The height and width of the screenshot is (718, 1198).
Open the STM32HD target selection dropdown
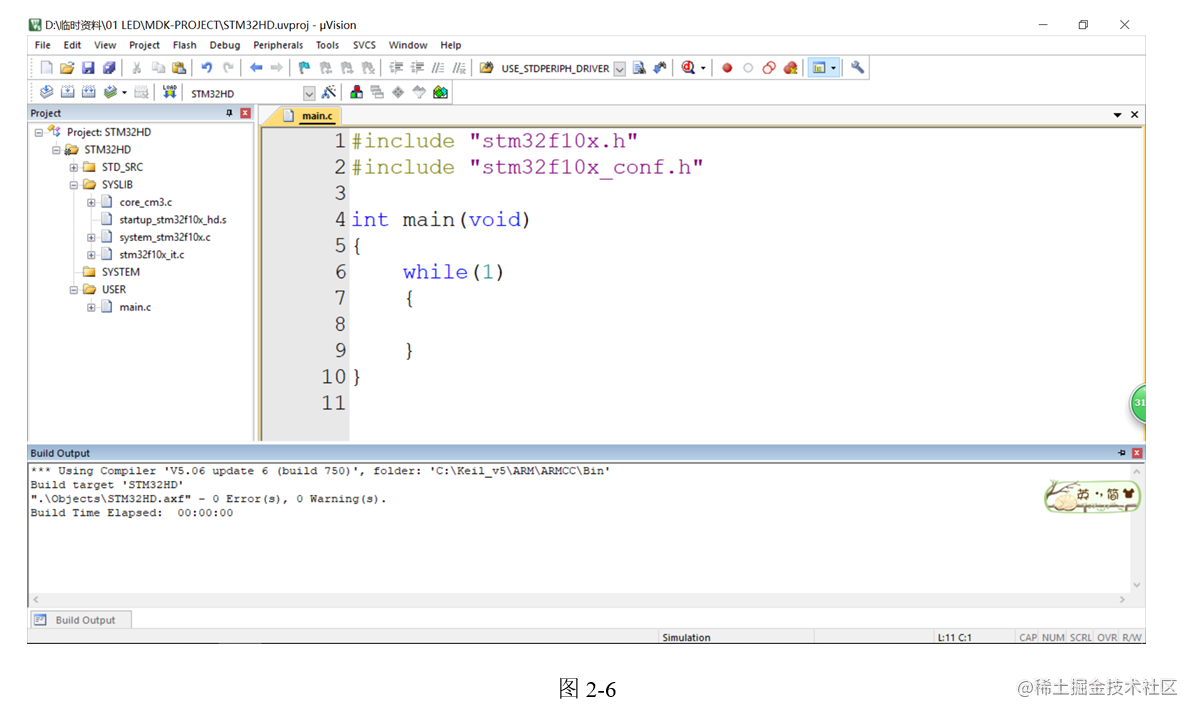coord(309,93)
